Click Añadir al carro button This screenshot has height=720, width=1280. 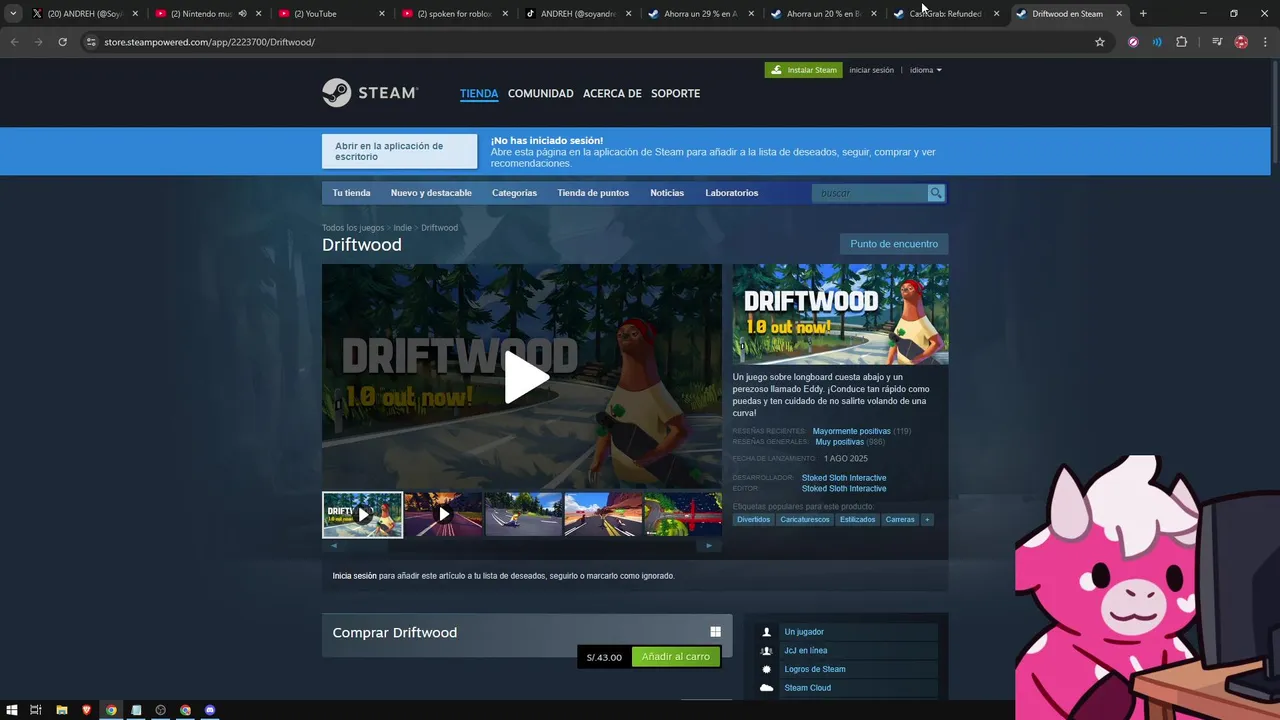(675, 657)
